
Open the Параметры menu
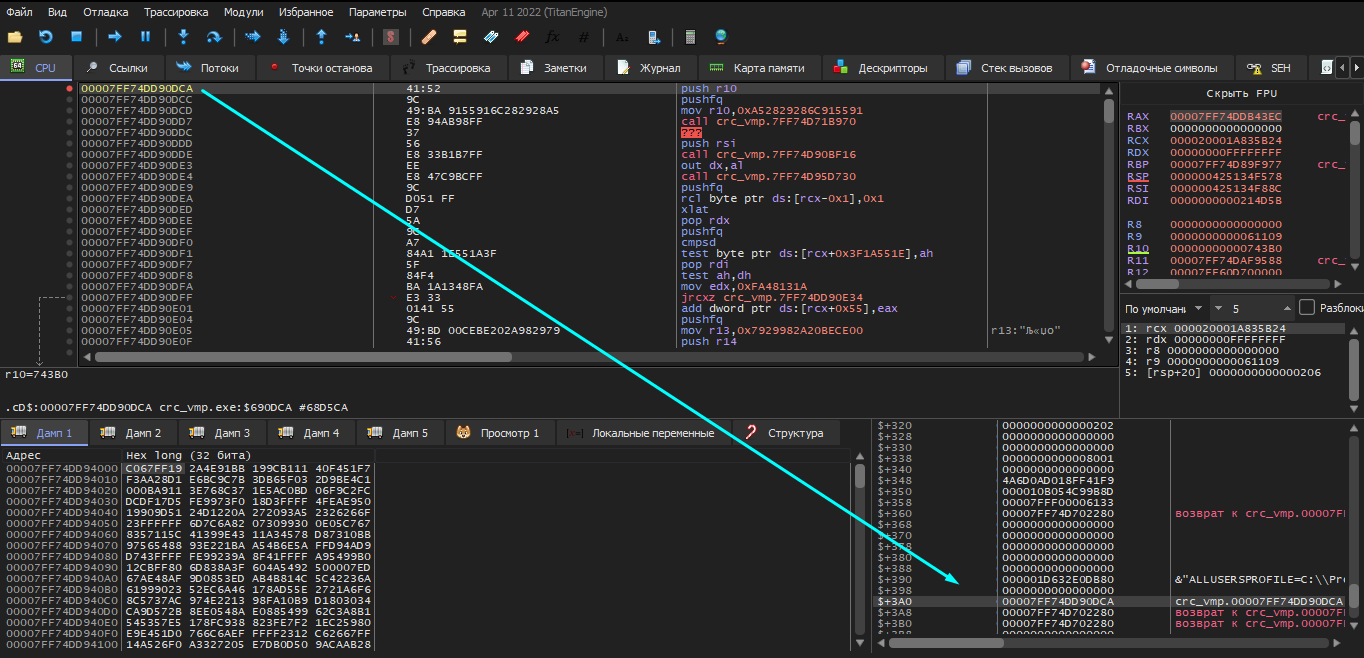378,12
